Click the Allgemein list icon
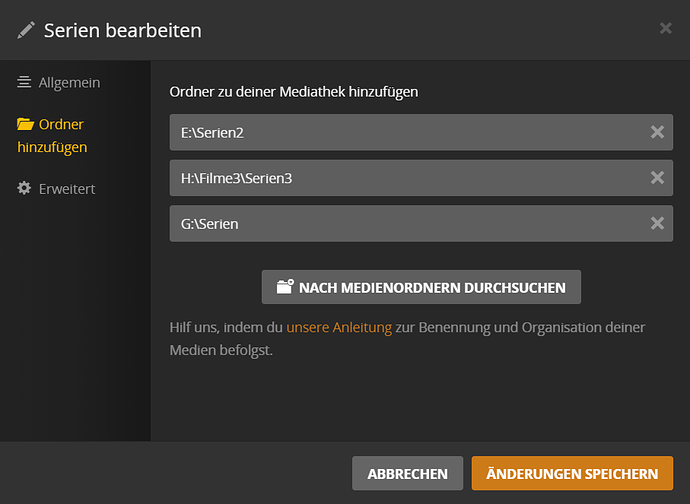Screen dimensions: 690x504 click(24, 82)
